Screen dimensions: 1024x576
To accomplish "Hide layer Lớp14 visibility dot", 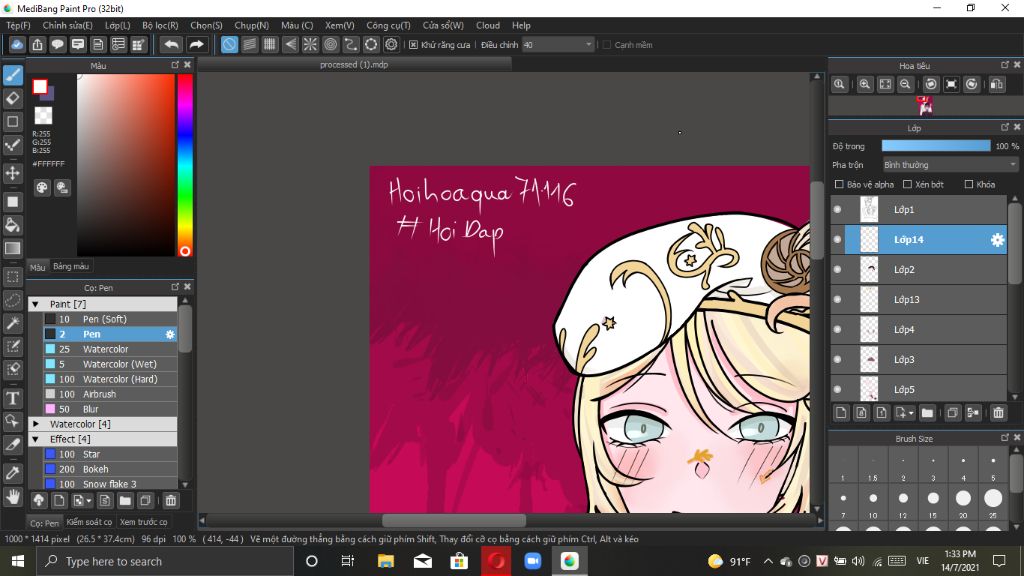I will click(838, 240).
